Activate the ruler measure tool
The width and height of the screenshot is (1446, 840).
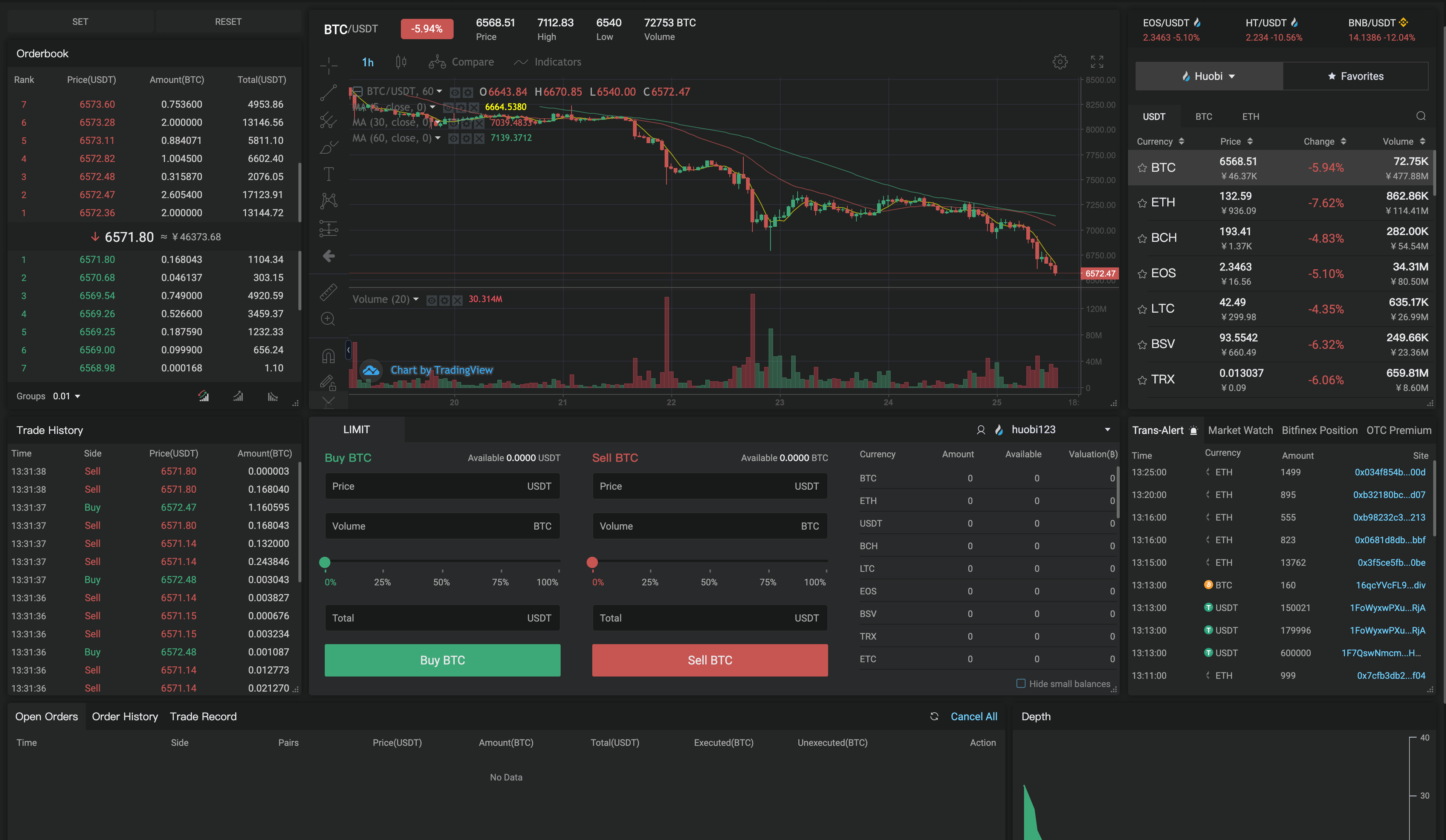coord(328,292)
